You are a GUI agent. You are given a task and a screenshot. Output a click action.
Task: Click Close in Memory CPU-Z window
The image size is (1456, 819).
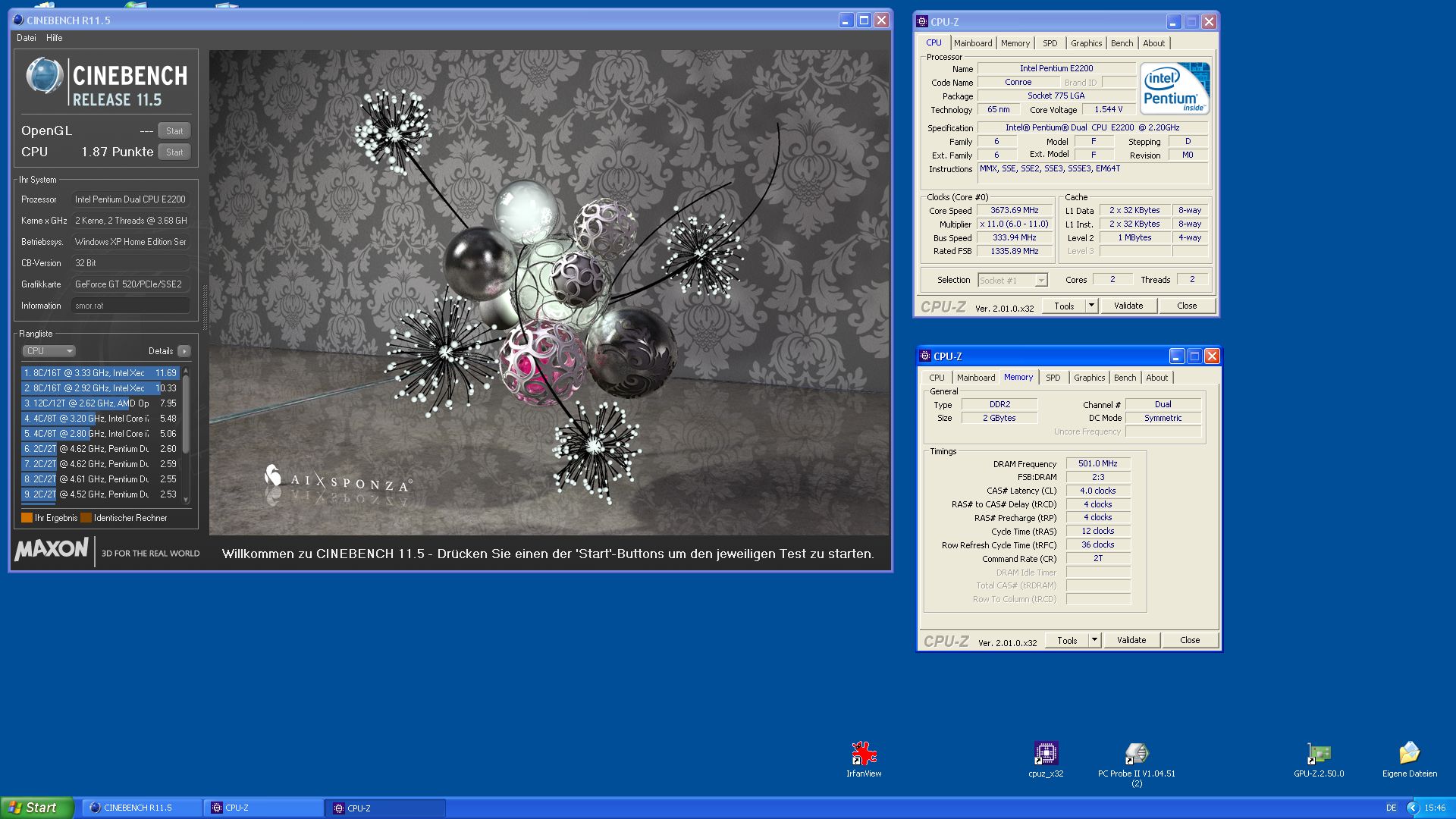(1190, 640)
